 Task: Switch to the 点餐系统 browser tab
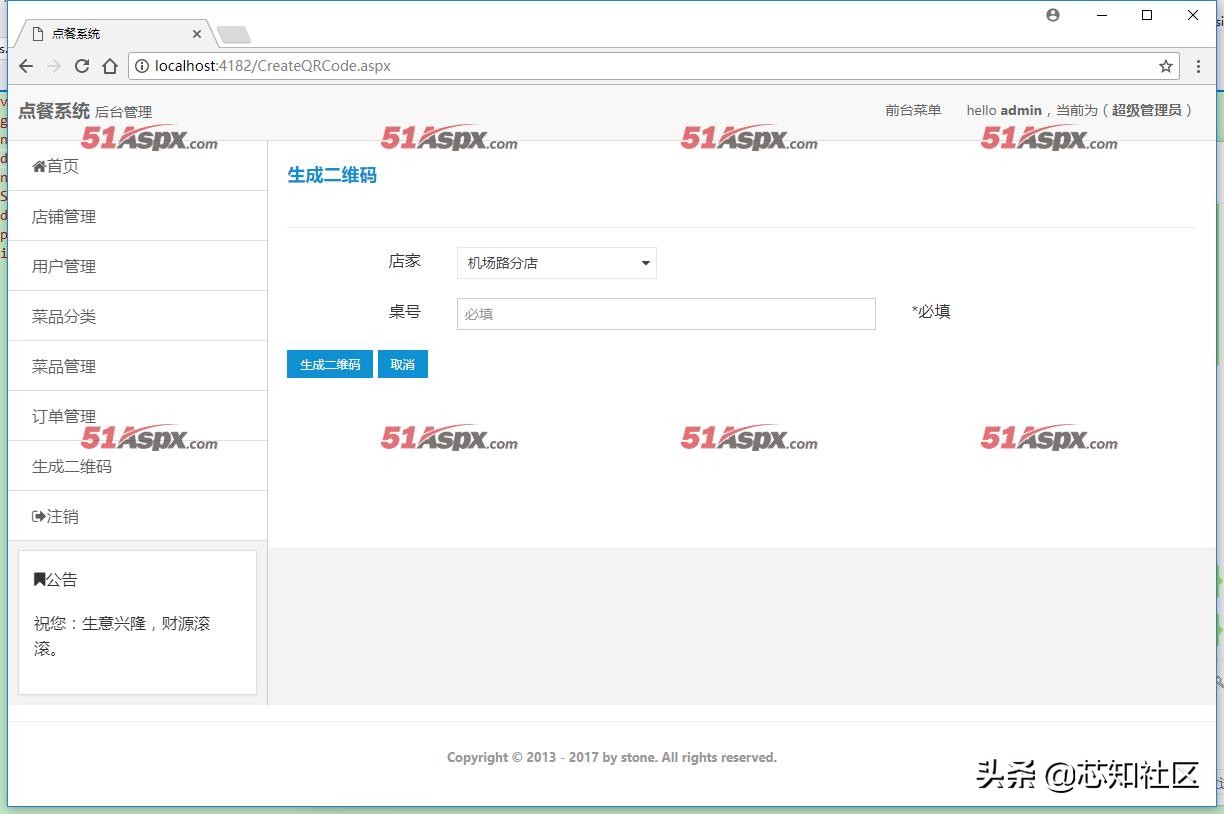pos(100,32)
